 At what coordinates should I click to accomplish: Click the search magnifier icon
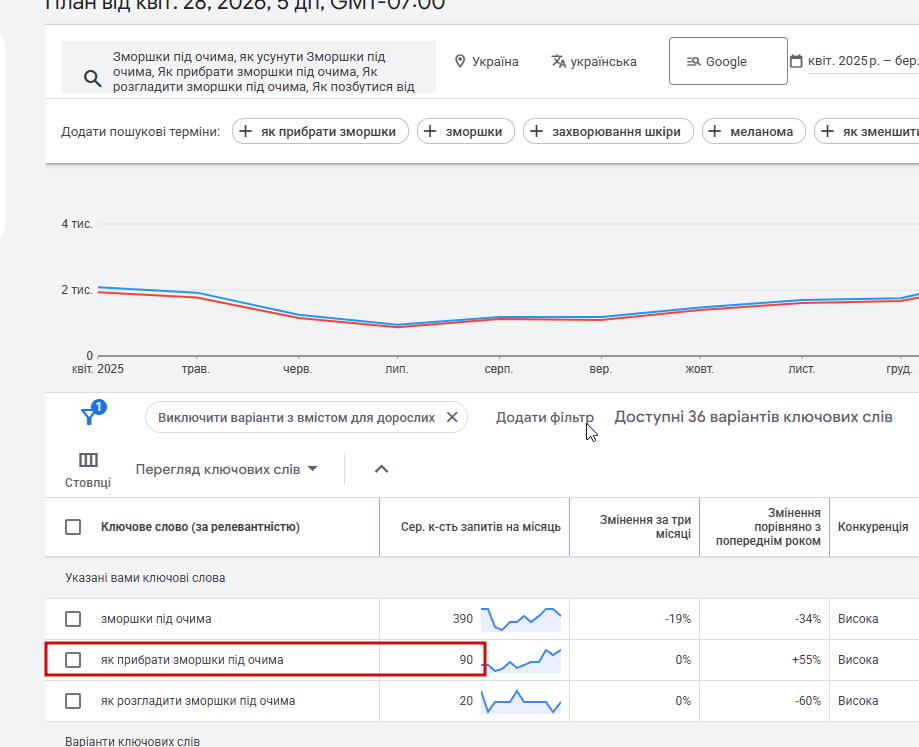[x=92, y=79]
